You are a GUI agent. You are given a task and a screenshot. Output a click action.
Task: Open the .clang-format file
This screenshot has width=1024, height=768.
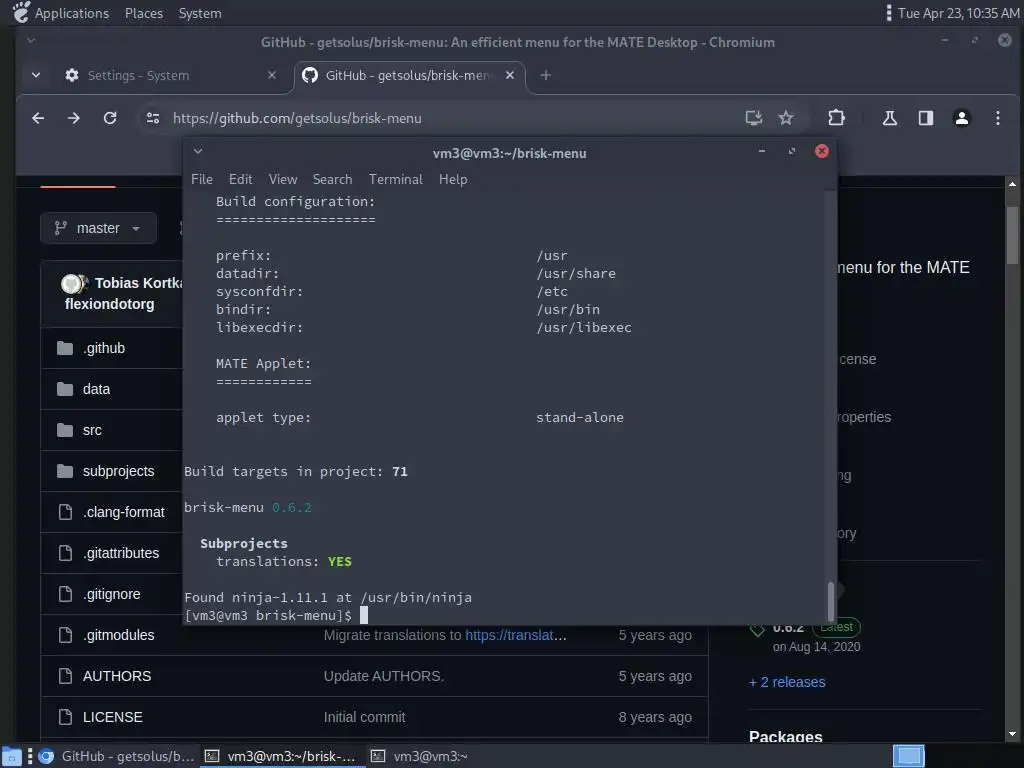[x=123, y=513]
